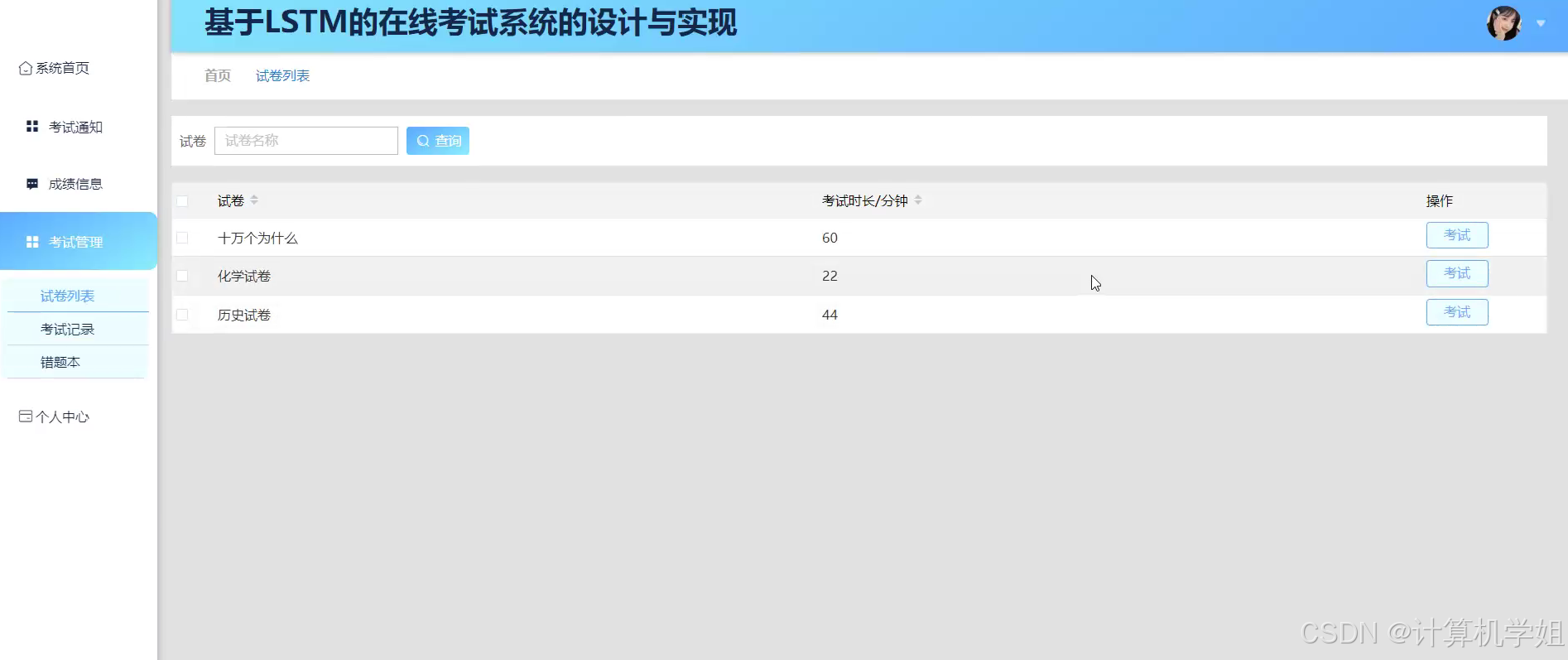Image resolution: width=1568 pixels, height=660 pixels.
Task: Click the 历史试卷 paper name
Action: (x=244, y=316)
